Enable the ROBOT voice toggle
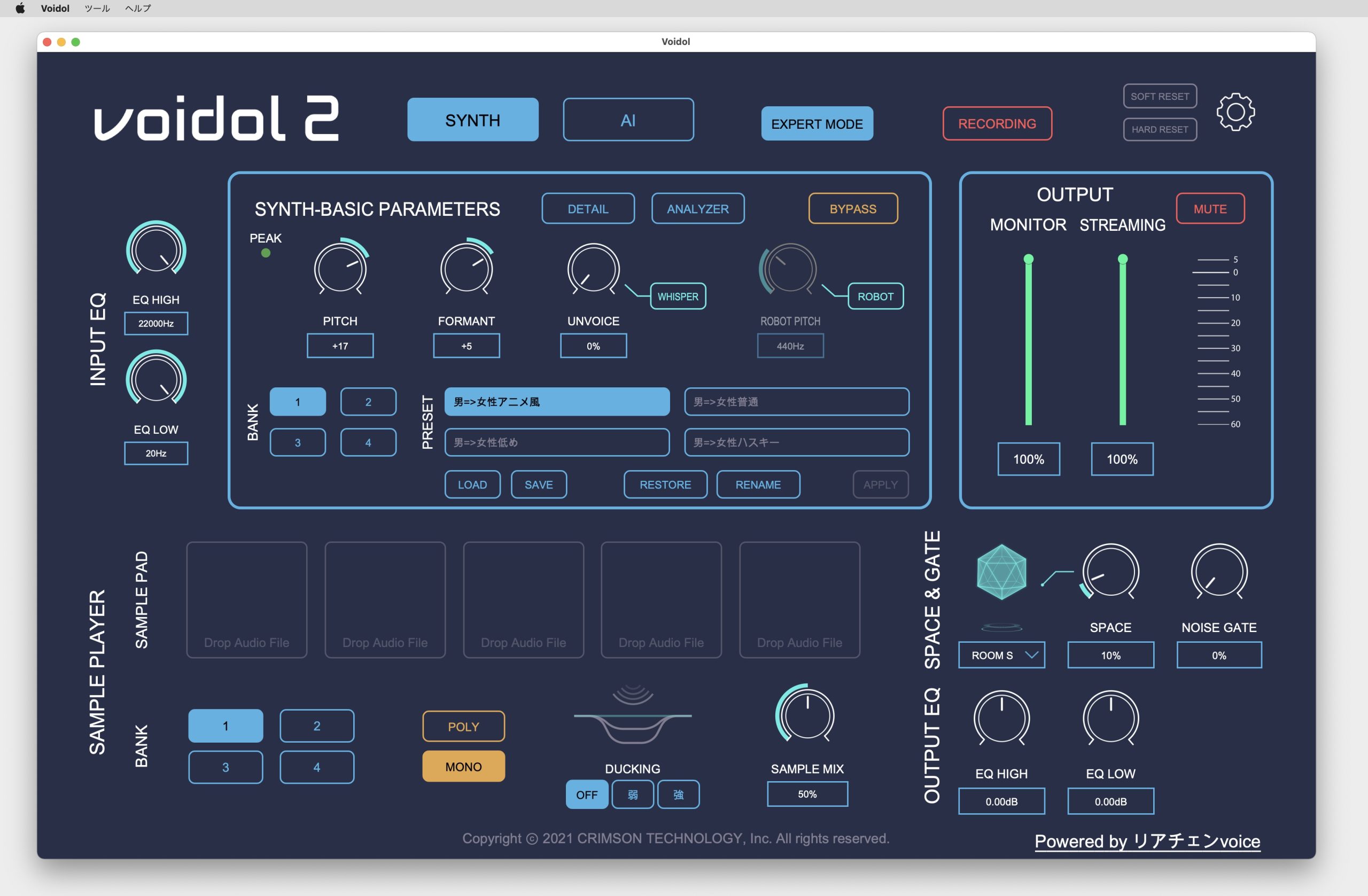This screenshot has width=1368, height=896. coord(875,297)
